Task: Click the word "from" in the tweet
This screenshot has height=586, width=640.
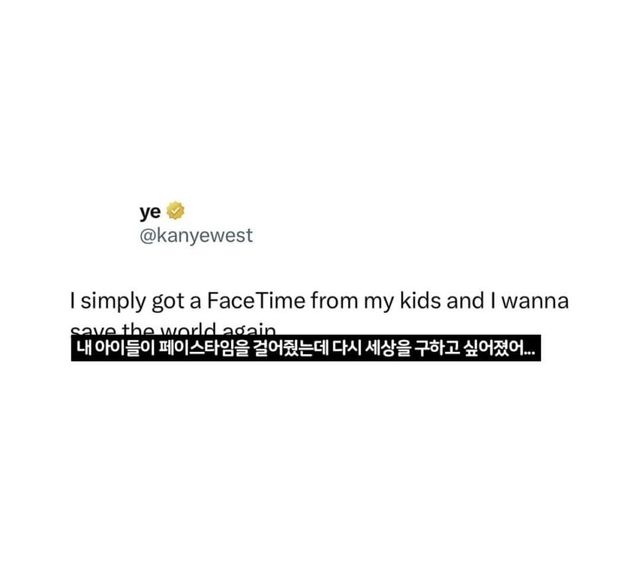Action: click(x=334, y=300)
